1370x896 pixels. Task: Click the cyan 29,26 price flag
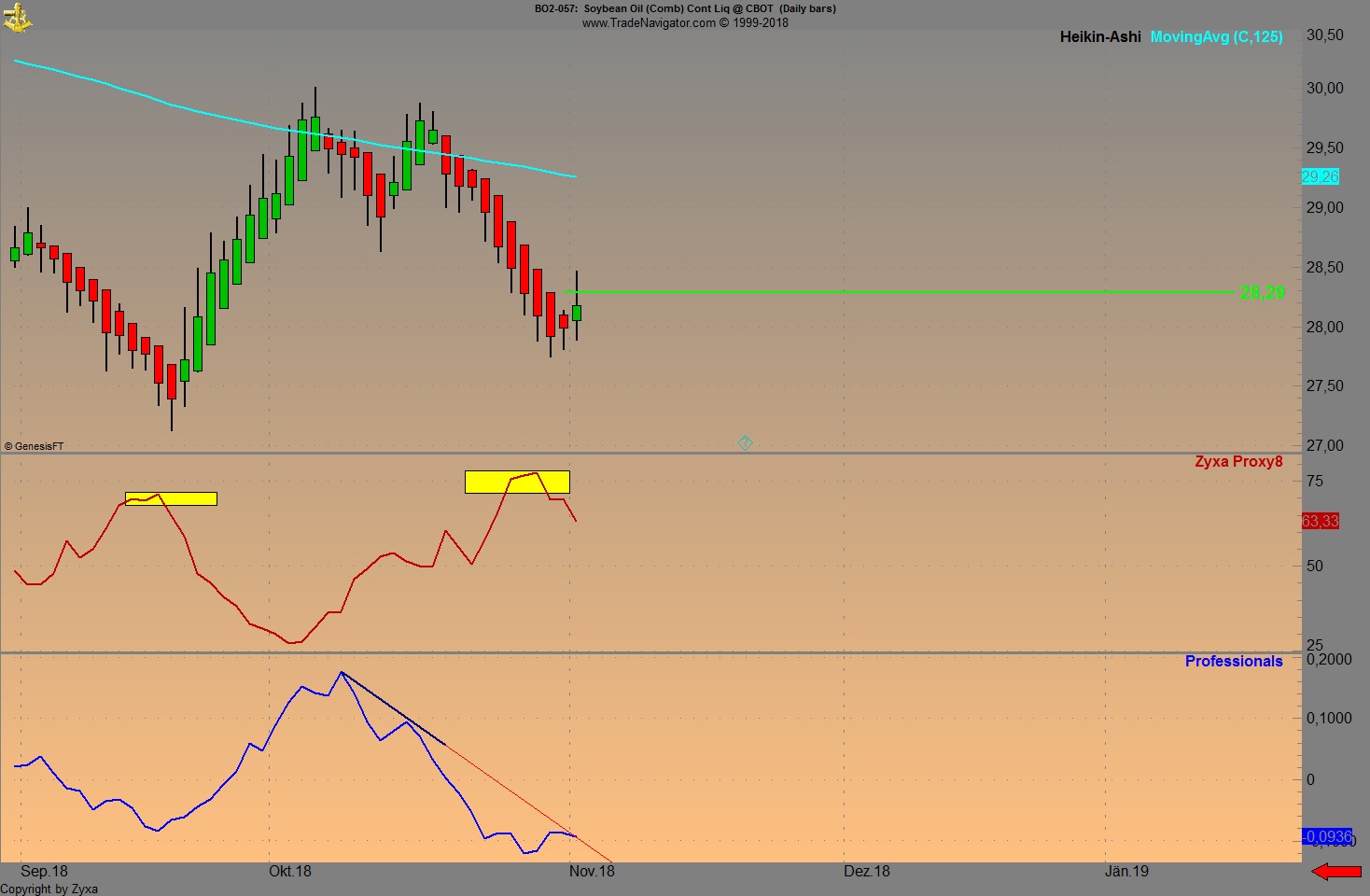[1320, 175]
